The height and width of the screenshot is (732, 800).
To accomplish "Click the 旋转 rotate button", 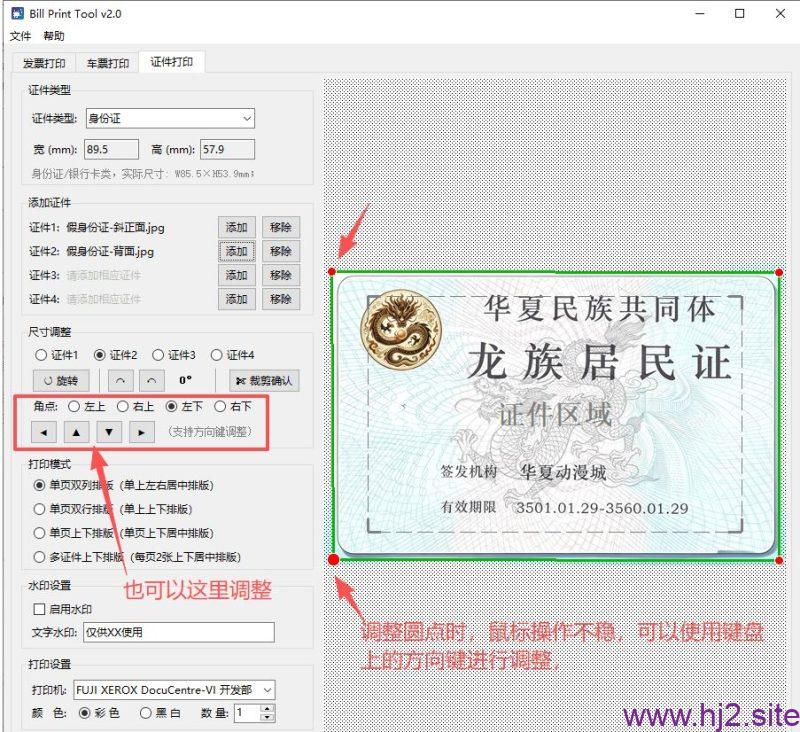I will (61, 381).
